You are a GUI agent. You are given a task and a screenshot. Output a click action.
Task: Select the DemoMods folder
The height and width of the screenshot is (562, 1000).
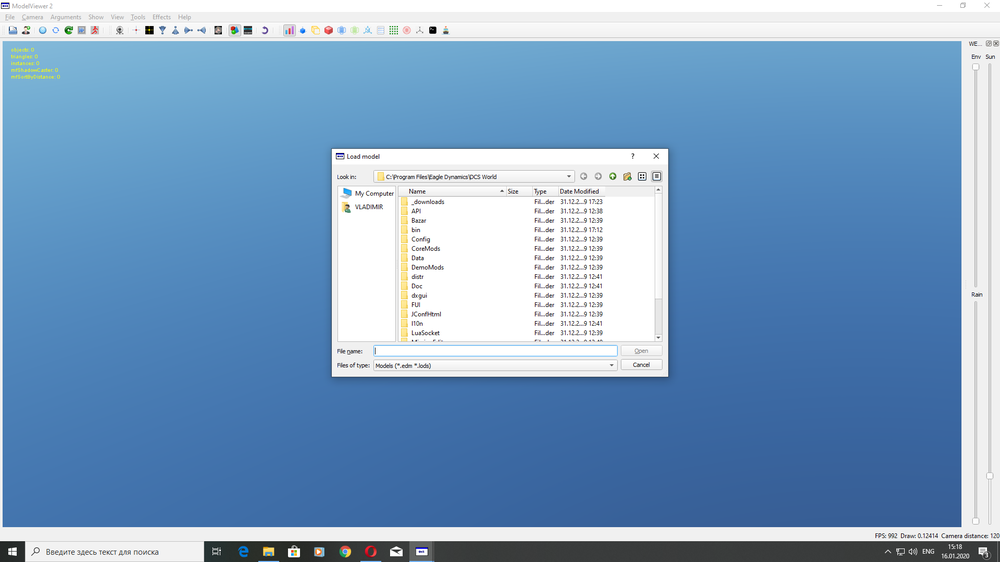(x=427, y=267)
